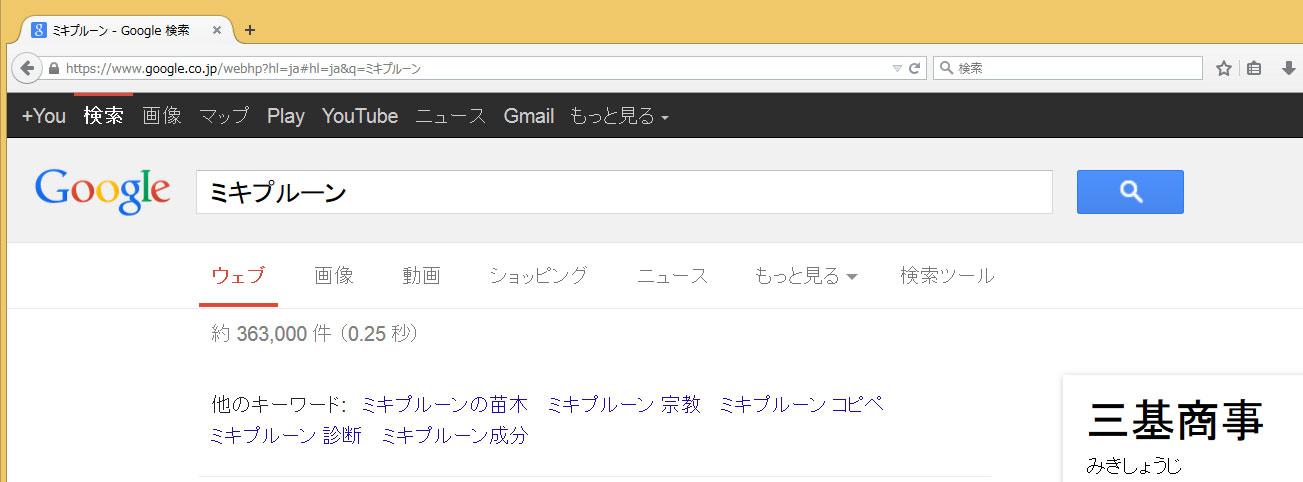Image resolution: width=1303 pixels, height=482 pixels.
Task: Click the padlock site security icon
Action: click(x=54, y=69)
